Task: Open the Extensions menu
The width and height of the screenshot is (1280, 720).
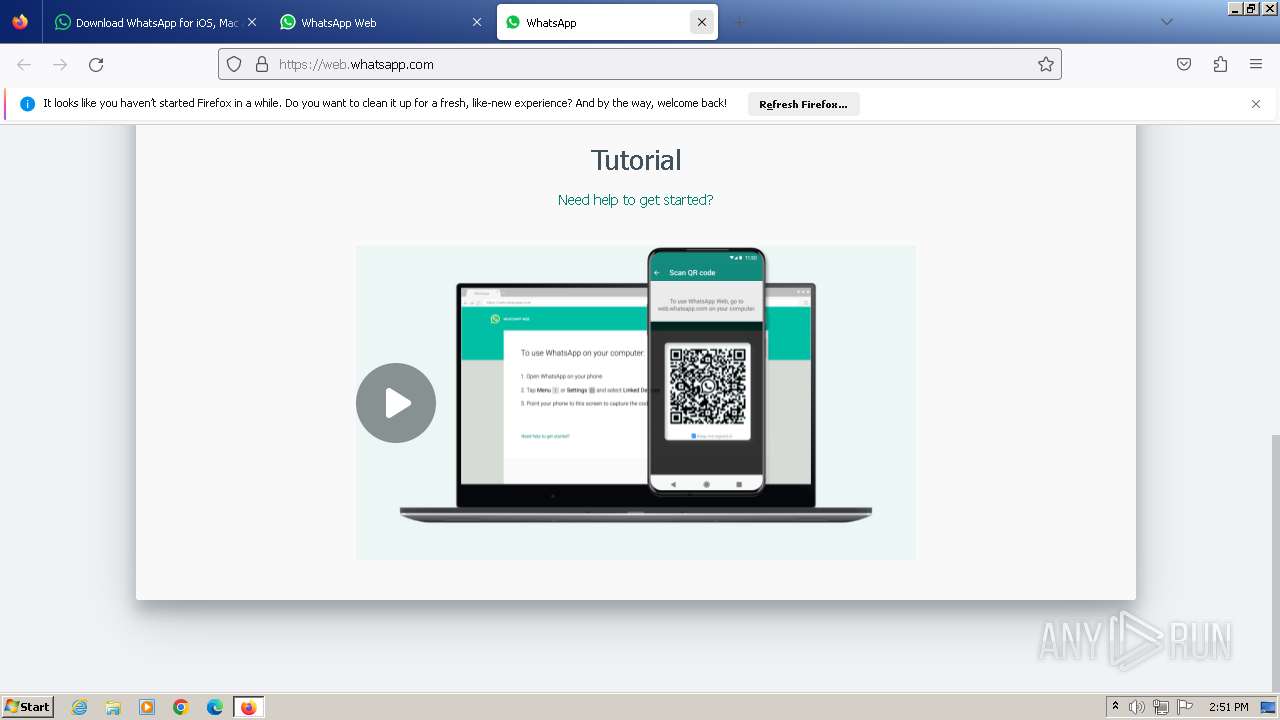Action: coord(1220,64)
